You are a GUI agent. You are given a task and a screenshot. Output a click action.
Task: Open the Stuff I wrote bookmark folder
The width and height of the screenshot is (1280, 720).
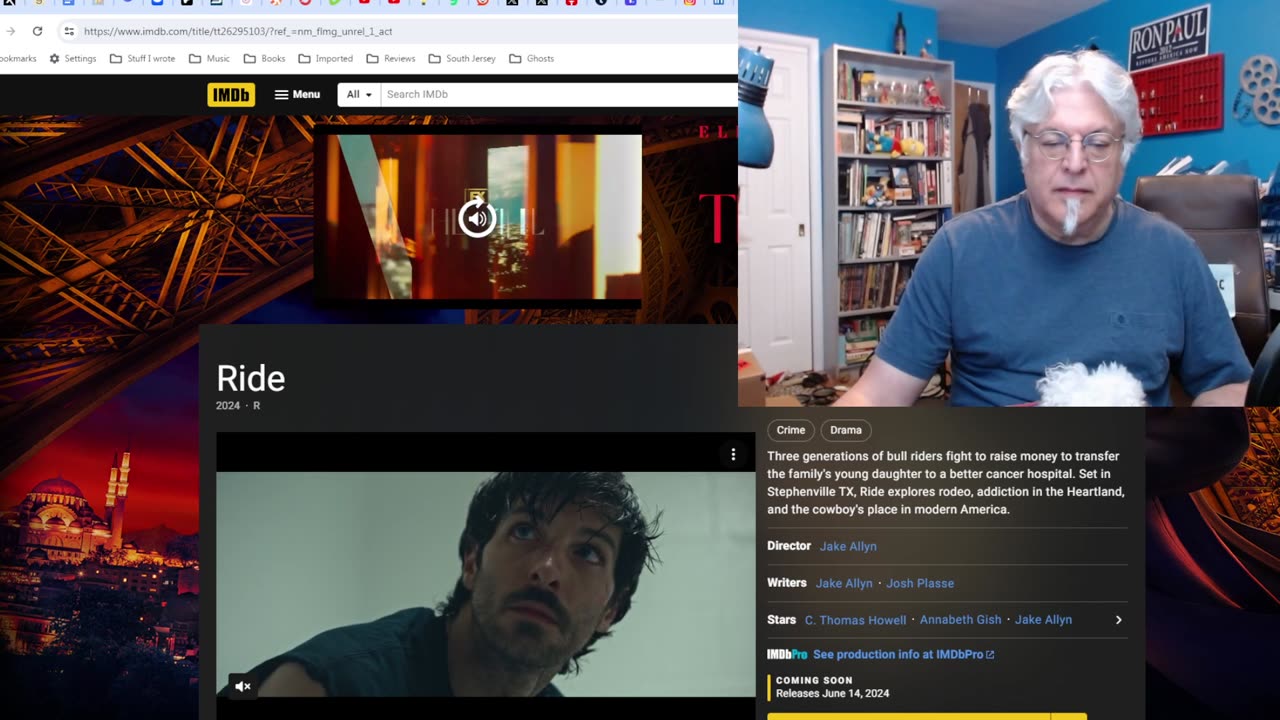point(143,58)
